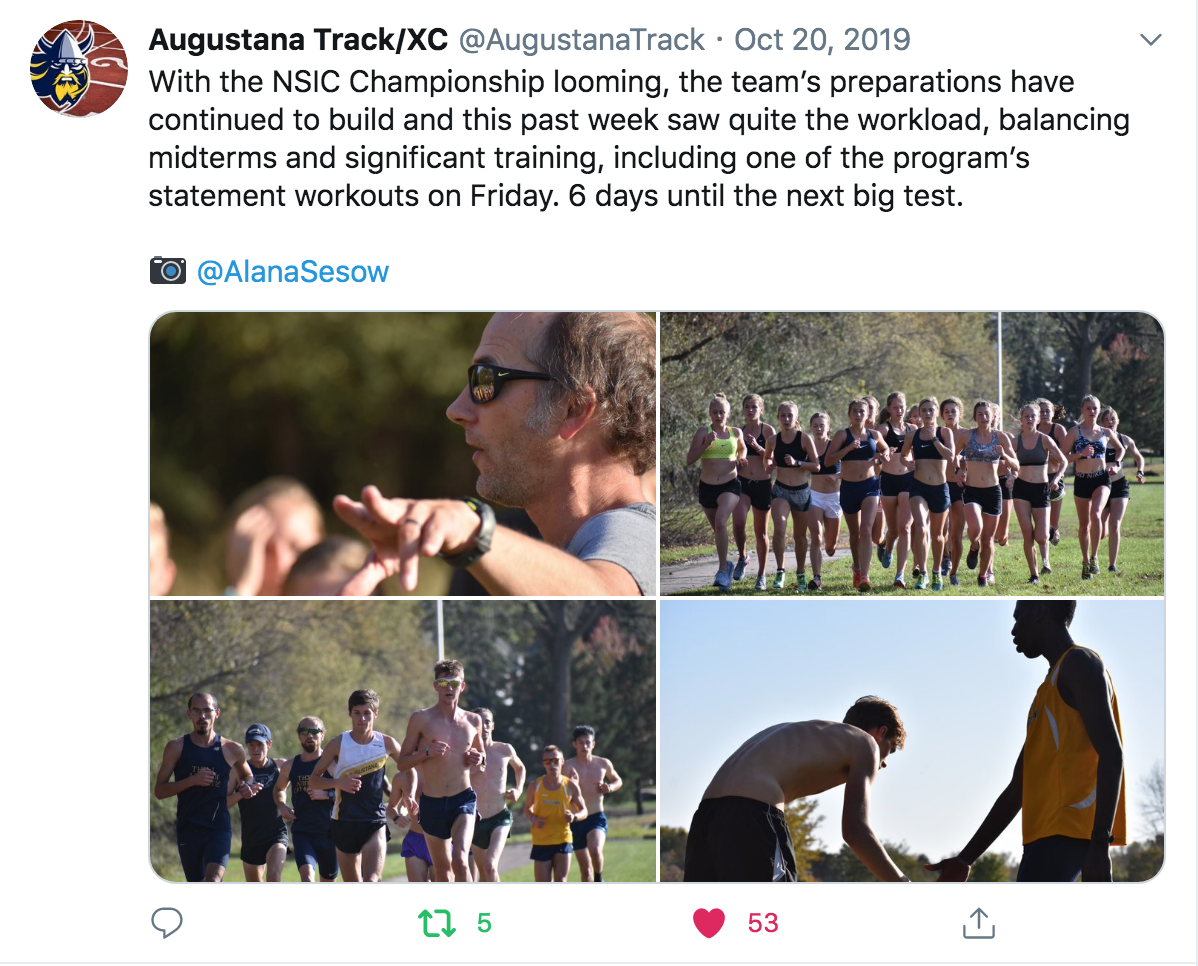The image size is (1198, 966).
Task: Click the runner in the neon green top
Action: click(719, 489)
